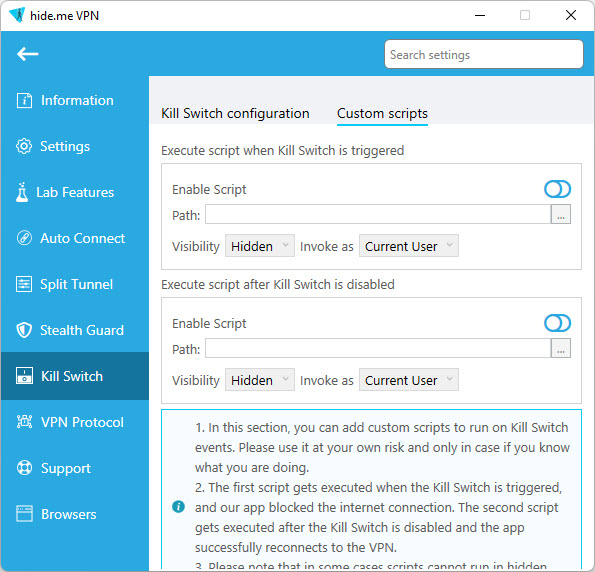Click the Path field for disabled script
Viewport: 595px width, 572px height.
pyautogui.click(x=378, y=348)
